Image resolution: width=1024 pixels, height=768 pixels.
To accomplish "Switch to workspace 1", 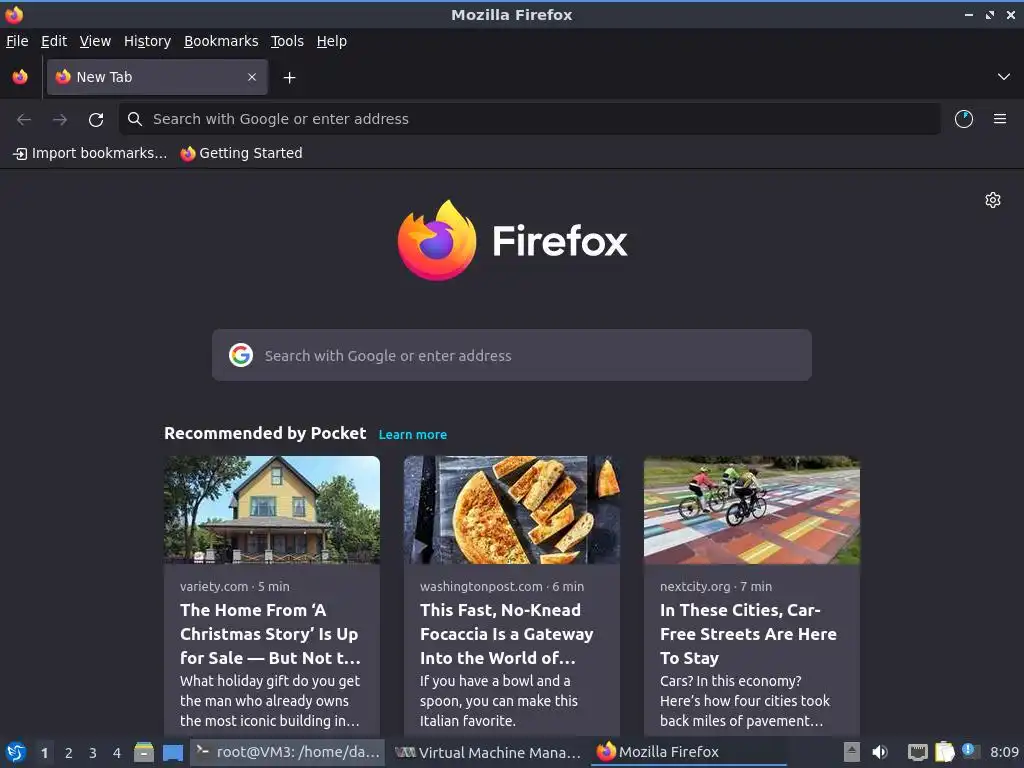I will [x=44, y=753].
